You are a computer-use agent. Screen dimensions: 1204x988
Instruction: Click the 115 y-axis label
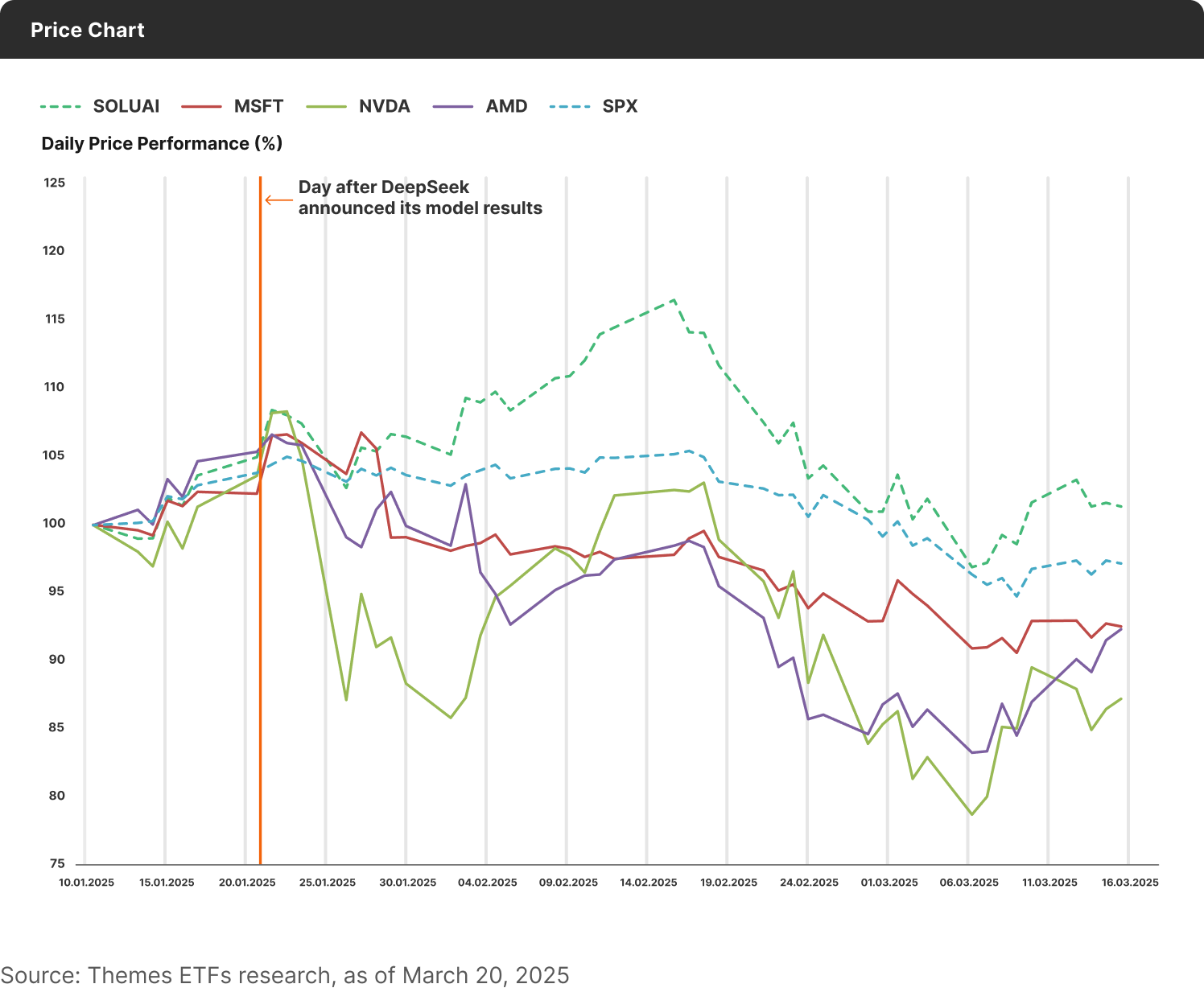pos(54,319)
